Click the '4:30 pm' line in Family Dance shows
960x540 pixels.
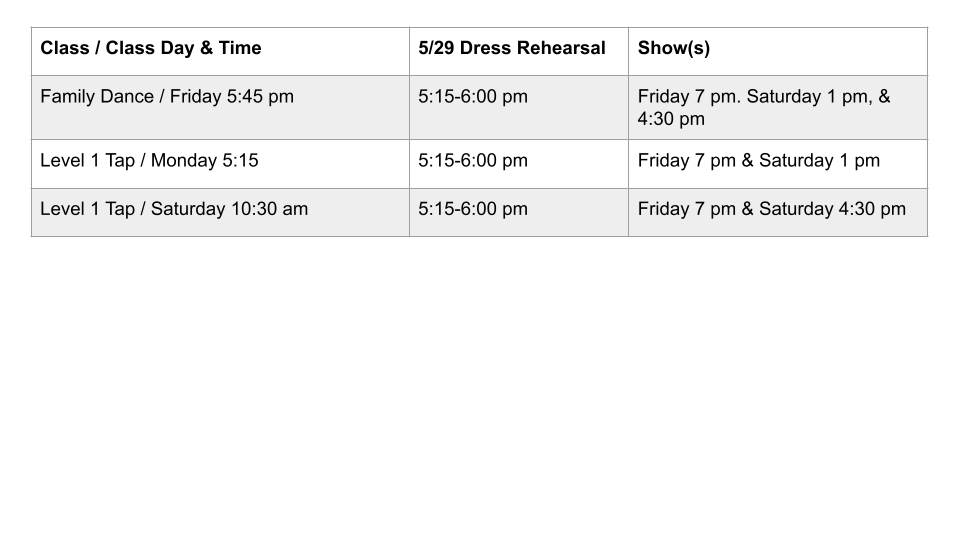tap(671, 119)
